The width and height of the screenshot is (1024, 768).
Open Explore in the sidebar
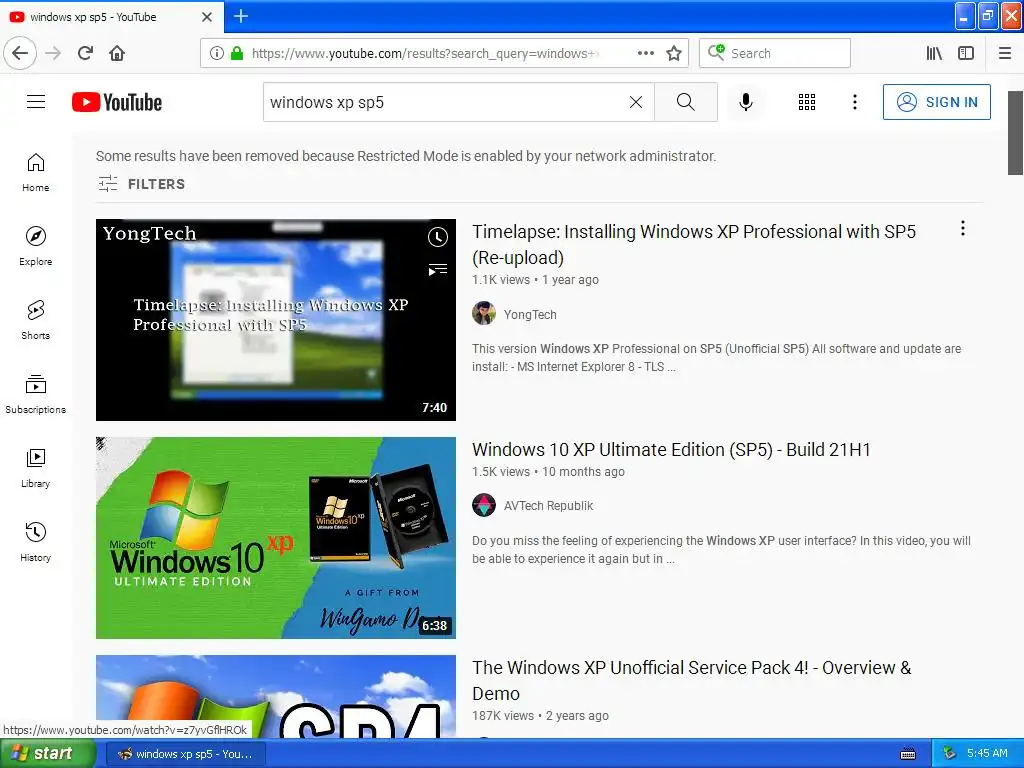[35, 246]
